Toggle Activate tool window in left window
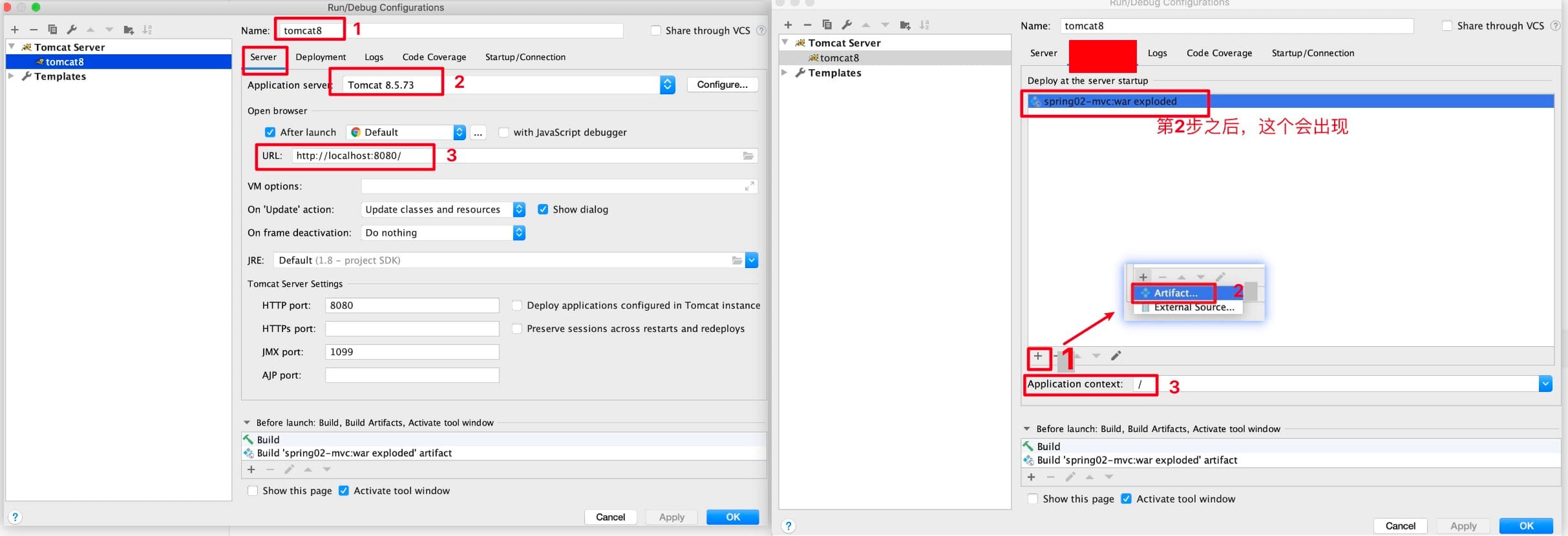Screen dimensions: 1568x536 344,491
